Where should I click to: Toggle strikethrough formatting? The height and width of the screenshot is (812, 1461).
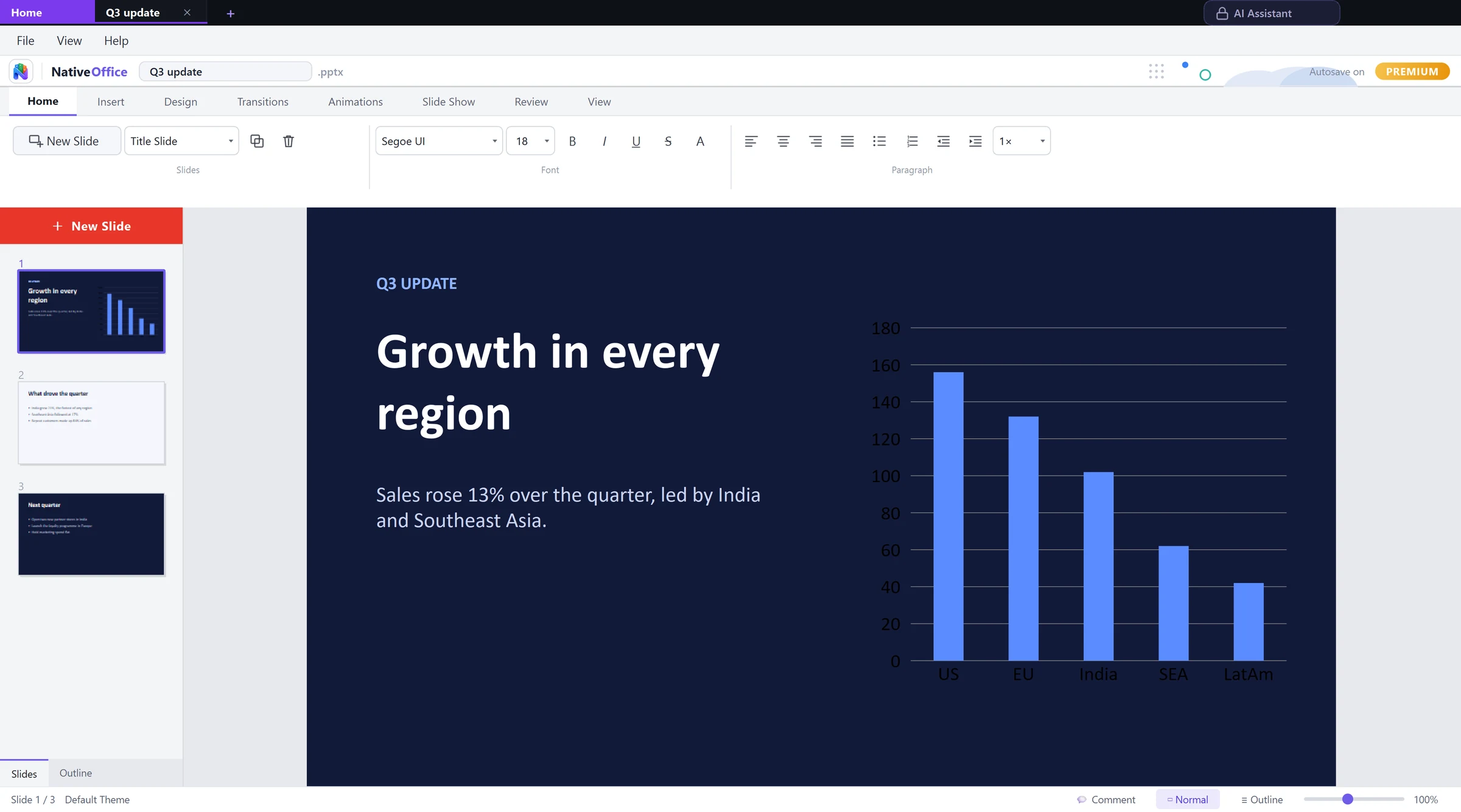(x=668, y=141)
